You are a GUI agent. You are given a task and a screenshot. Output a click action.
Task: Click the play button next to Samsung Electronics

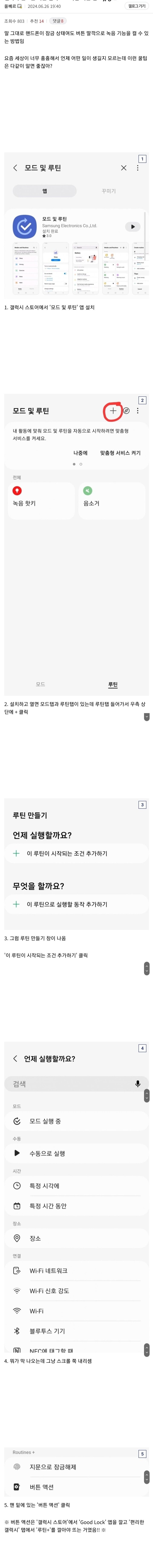[x=132, y=226]
